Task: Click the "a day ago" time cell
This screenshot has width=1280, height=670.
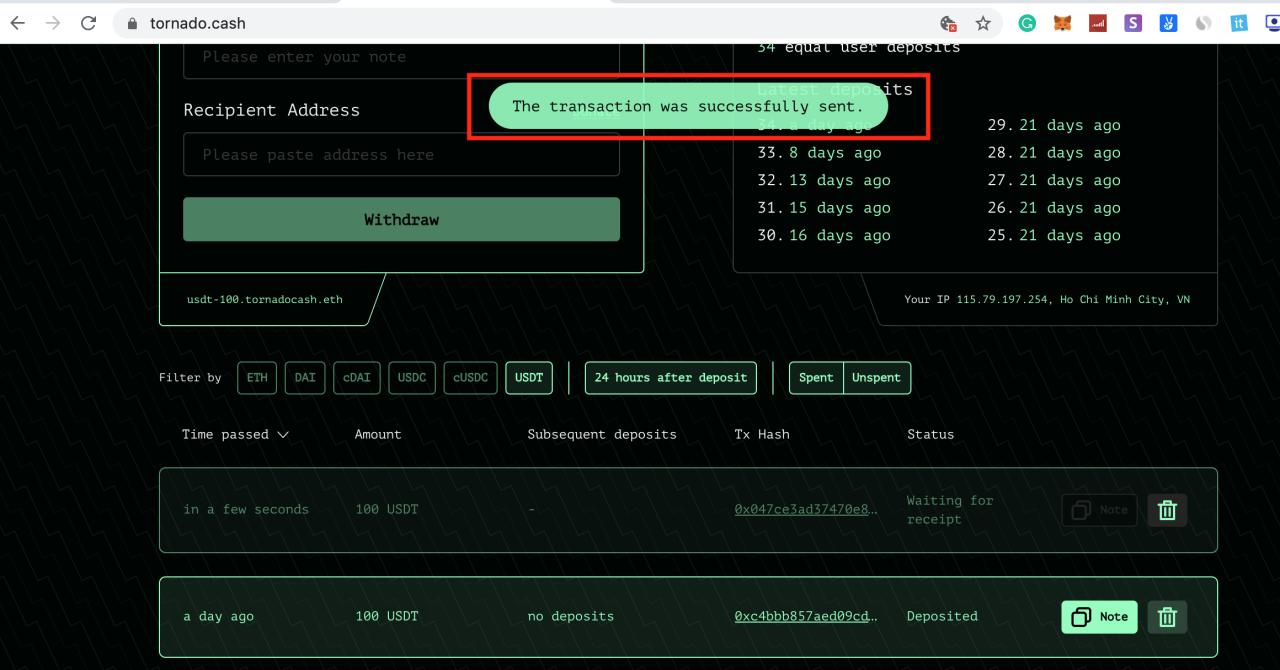Action: click(x=218, y=616)
